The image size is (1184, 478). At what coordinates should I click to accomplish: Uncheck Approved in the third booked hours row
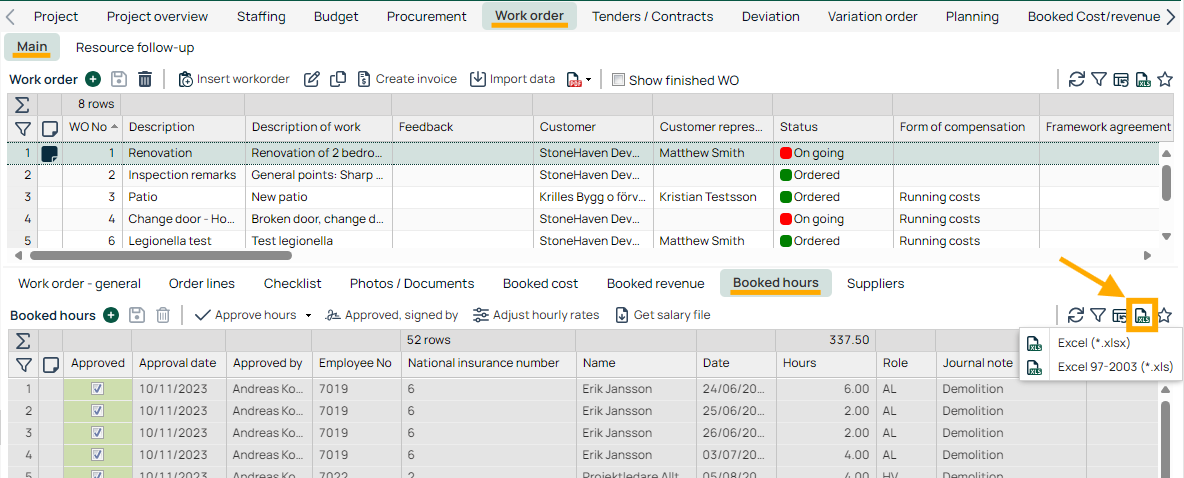point(97,433)
